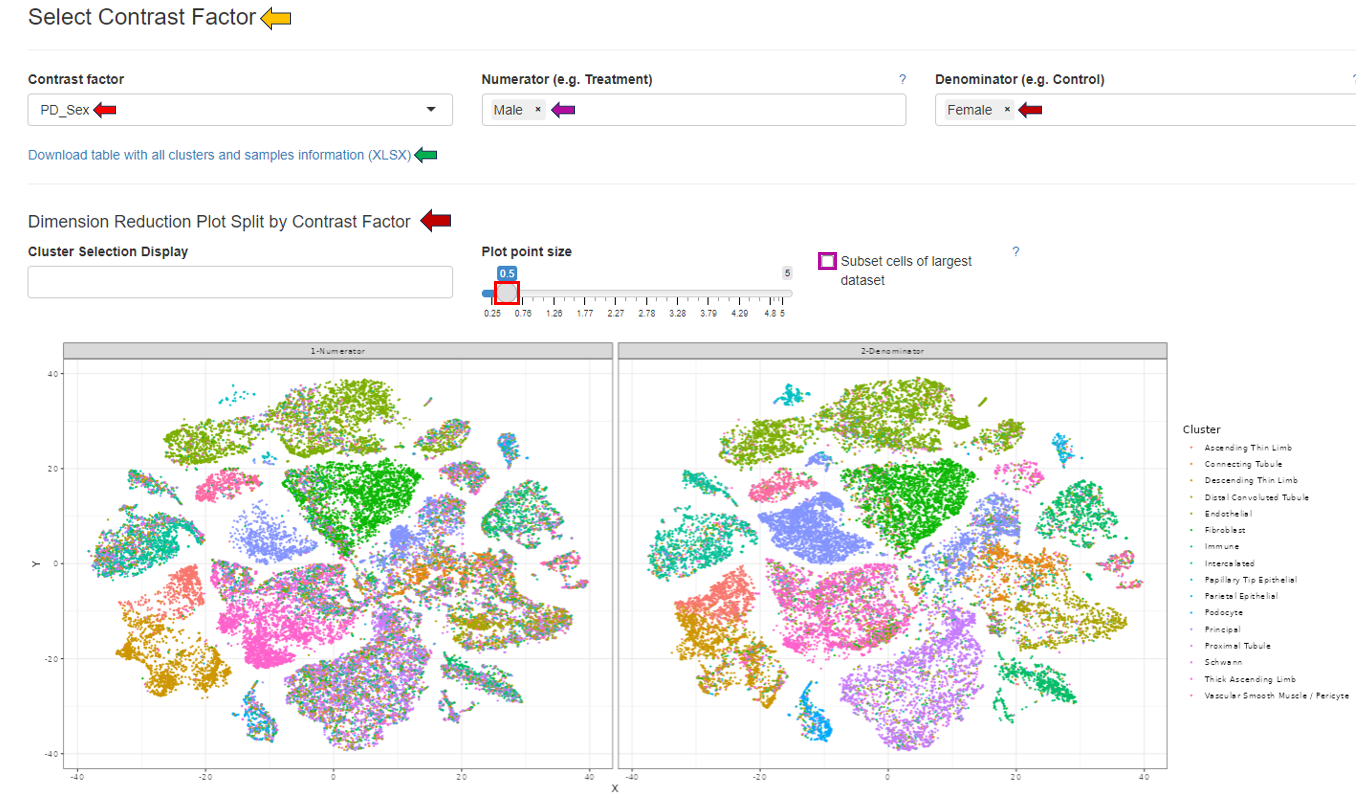The height and width of the screenshot is (794, 1356).
Task: Click the yellow arrow beside Select Contrast Factor
Action: (x=276, y=18)
